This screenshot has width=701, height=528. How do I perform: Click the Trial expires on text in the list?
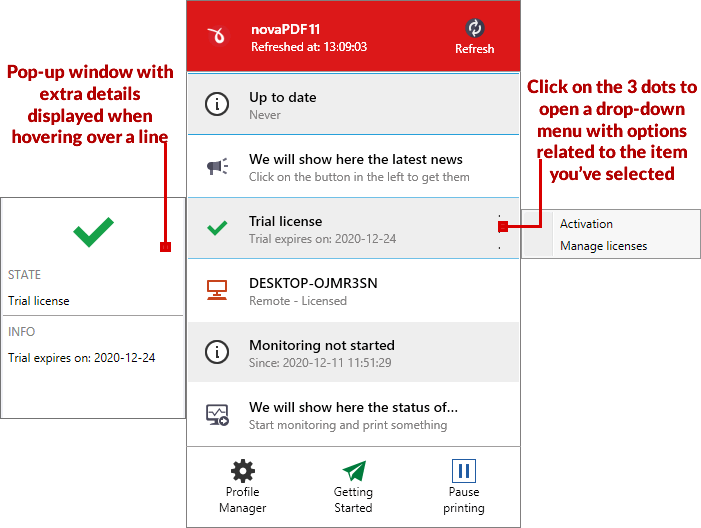click(322, 239)
